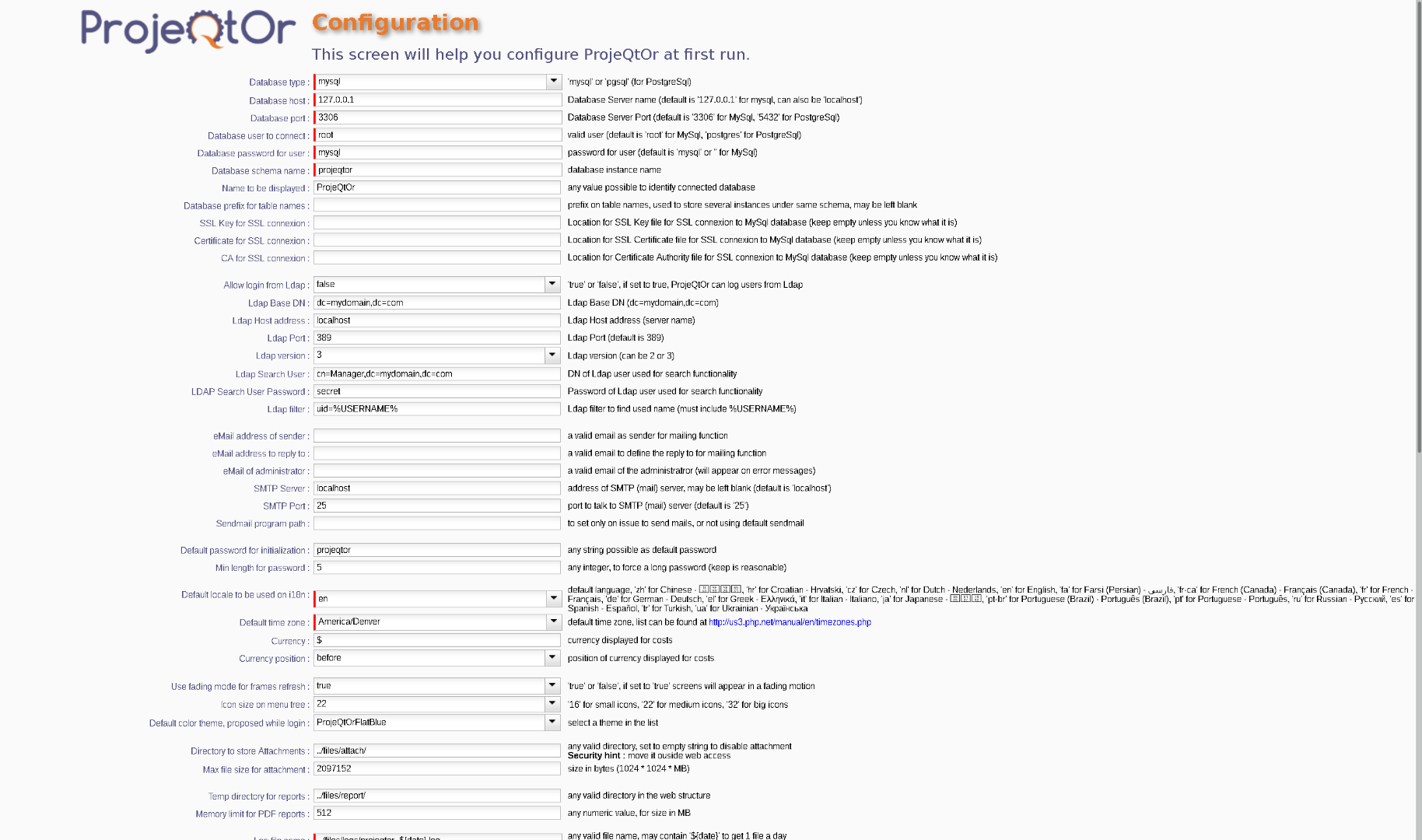Click the "any string possible as default password" text

click(x=642, y=550)
